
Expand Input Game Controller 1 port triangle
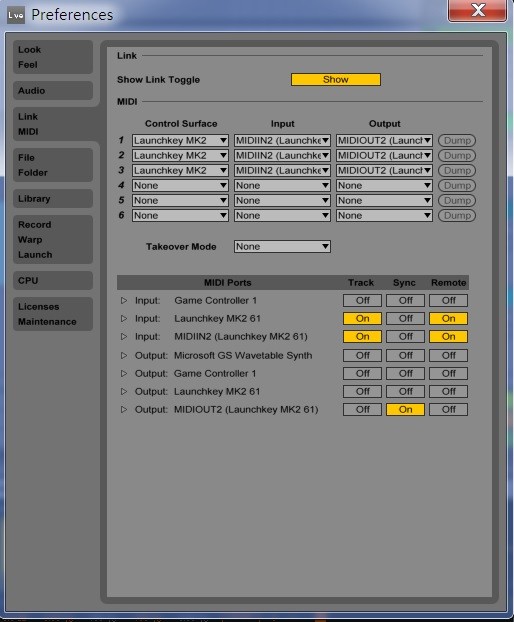point(124,301)
